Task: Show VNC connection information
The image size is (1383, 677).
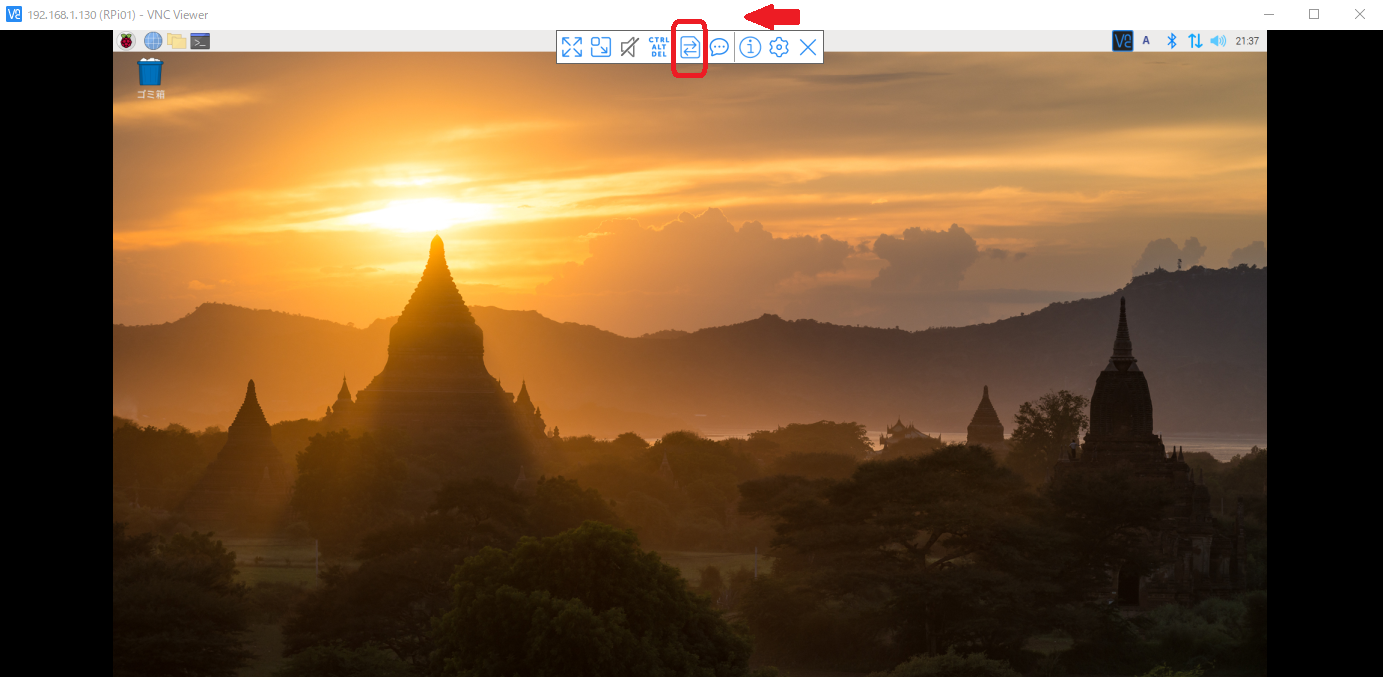Action: [x=750, y=47]
